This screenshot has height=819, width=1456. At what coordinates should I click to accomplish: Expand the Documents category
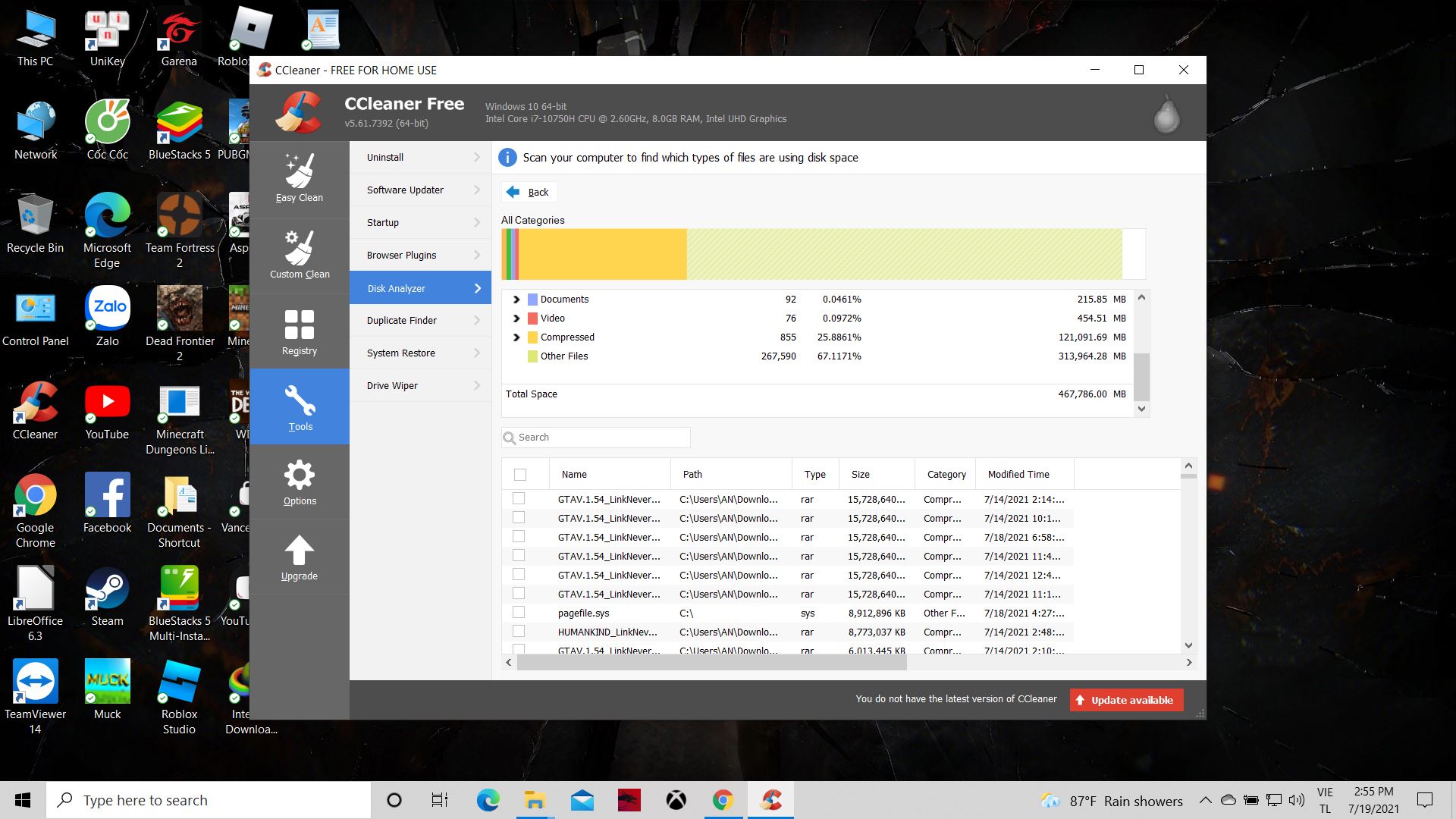(516, 299)
